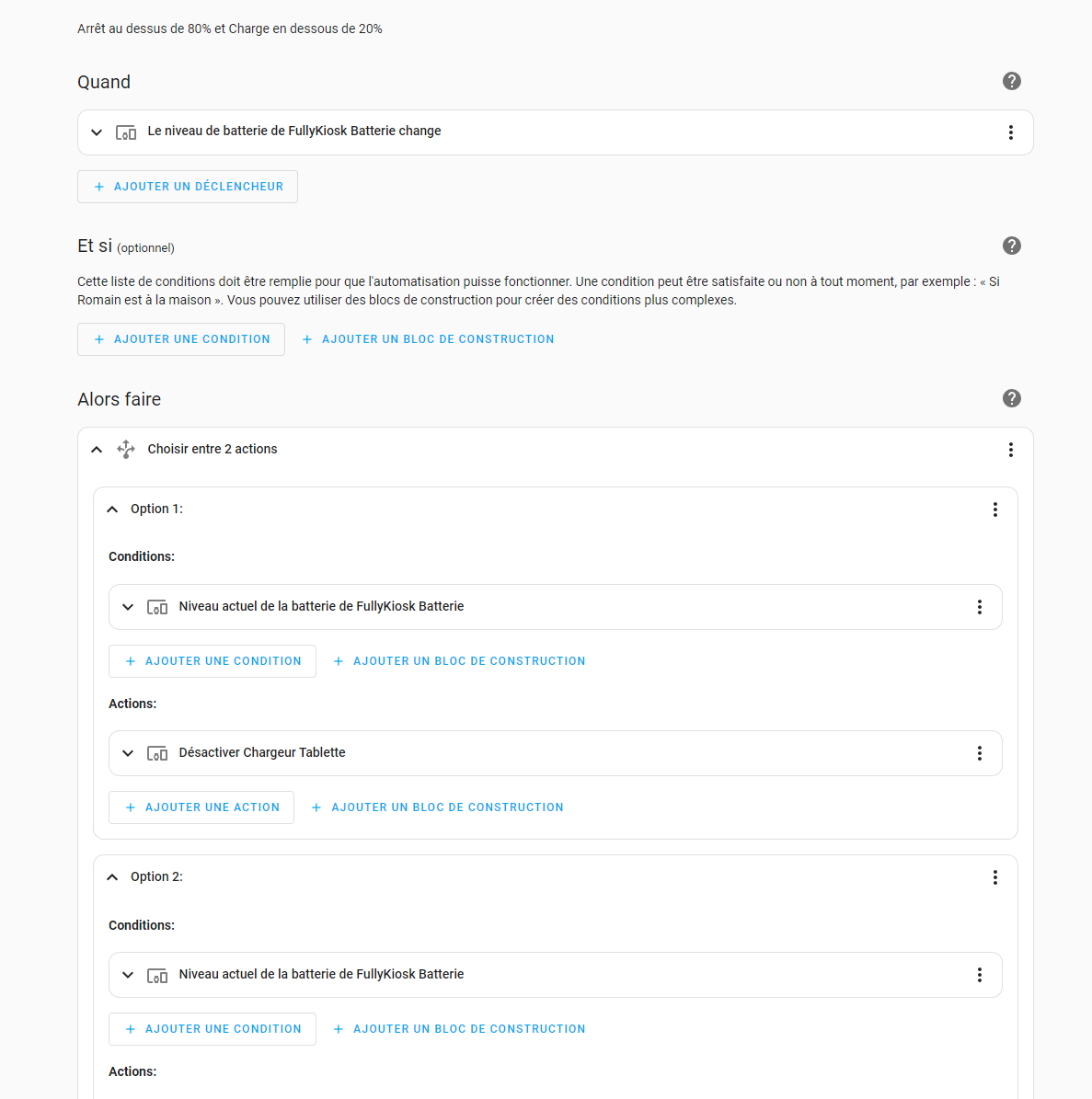Open help for the Et si section
1092x1099 pixels.
pyautogui.click(x=1011, y=246)
